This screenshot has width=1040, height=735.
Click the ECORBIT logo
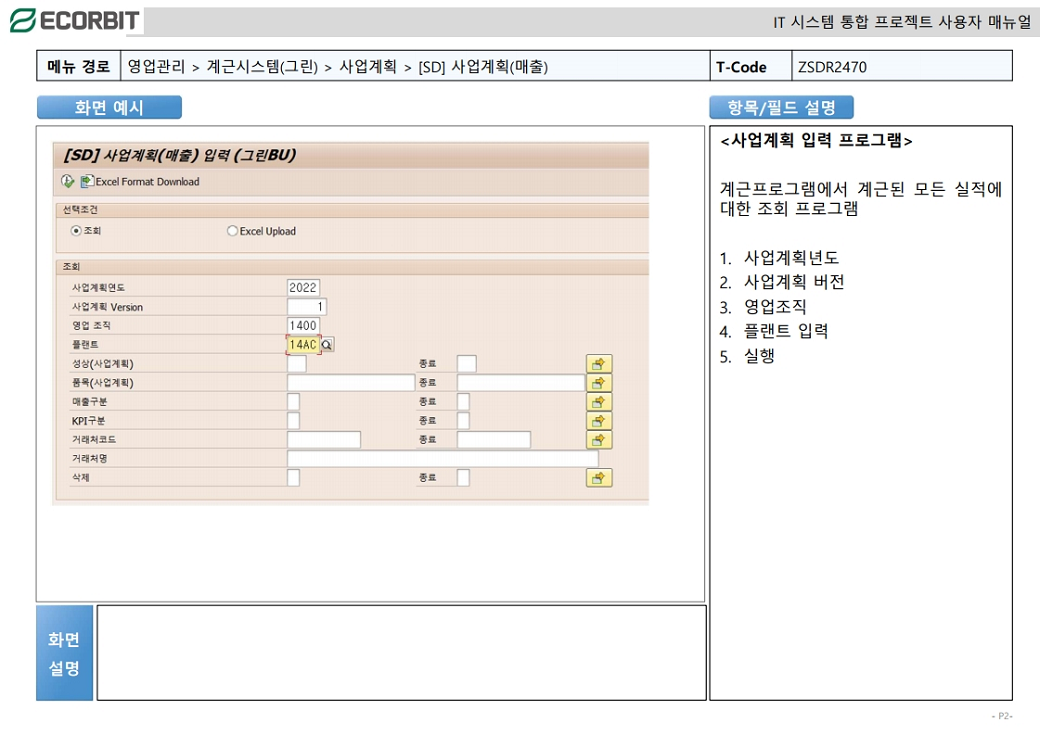tap(75, 21)
